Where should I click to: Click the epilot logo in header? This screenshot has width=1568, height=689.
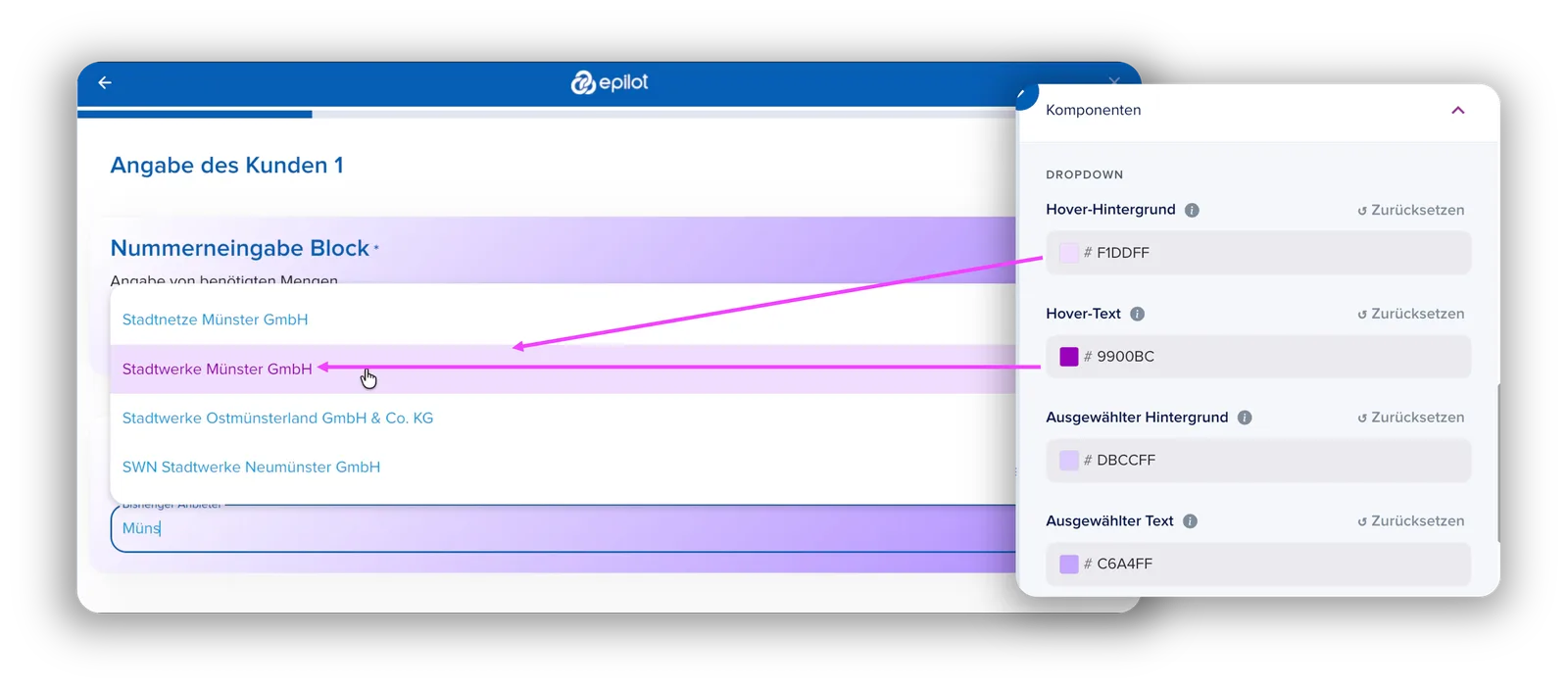[x=610, y=82]
